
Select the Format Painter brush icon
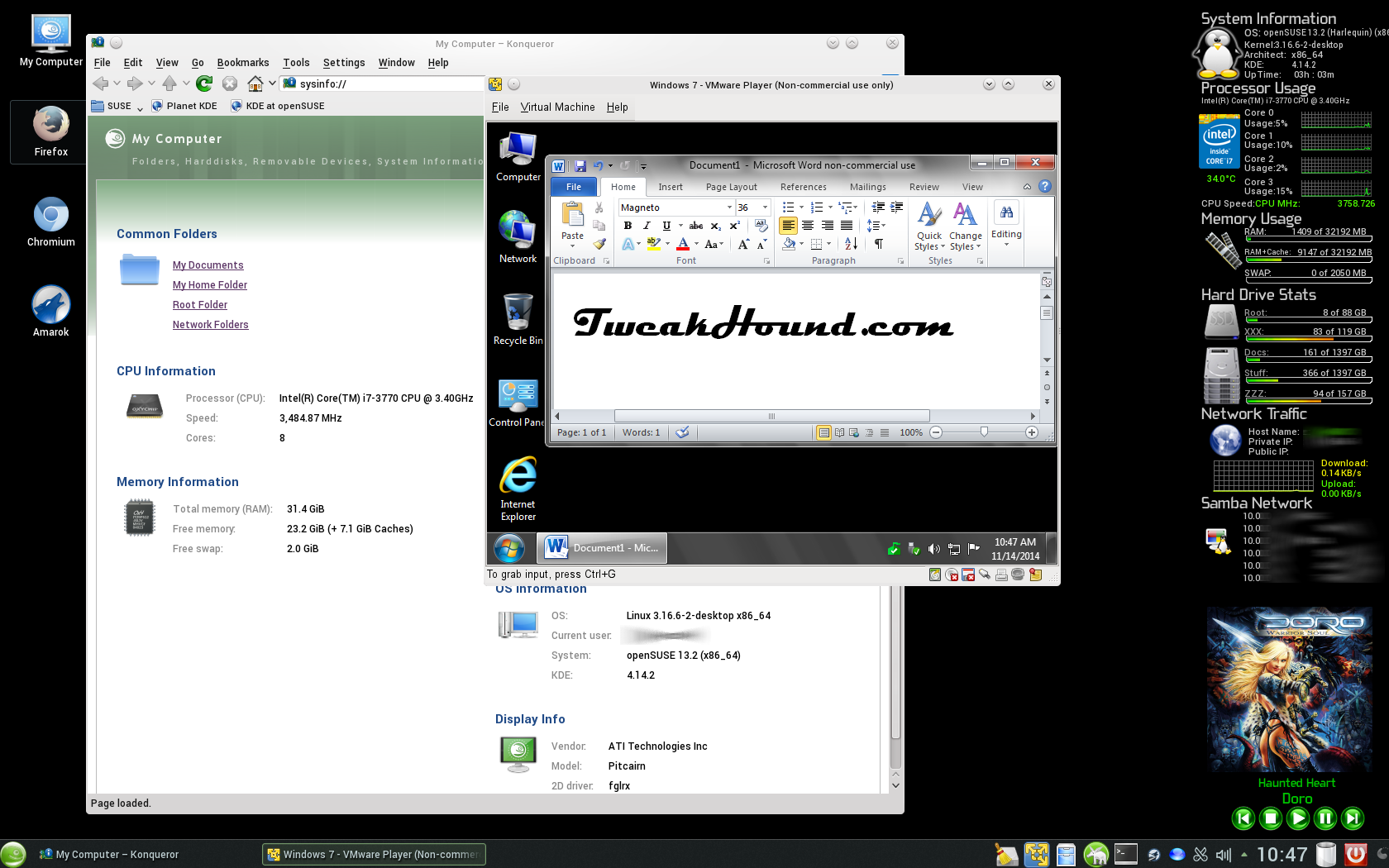click(x=599, y=244)
